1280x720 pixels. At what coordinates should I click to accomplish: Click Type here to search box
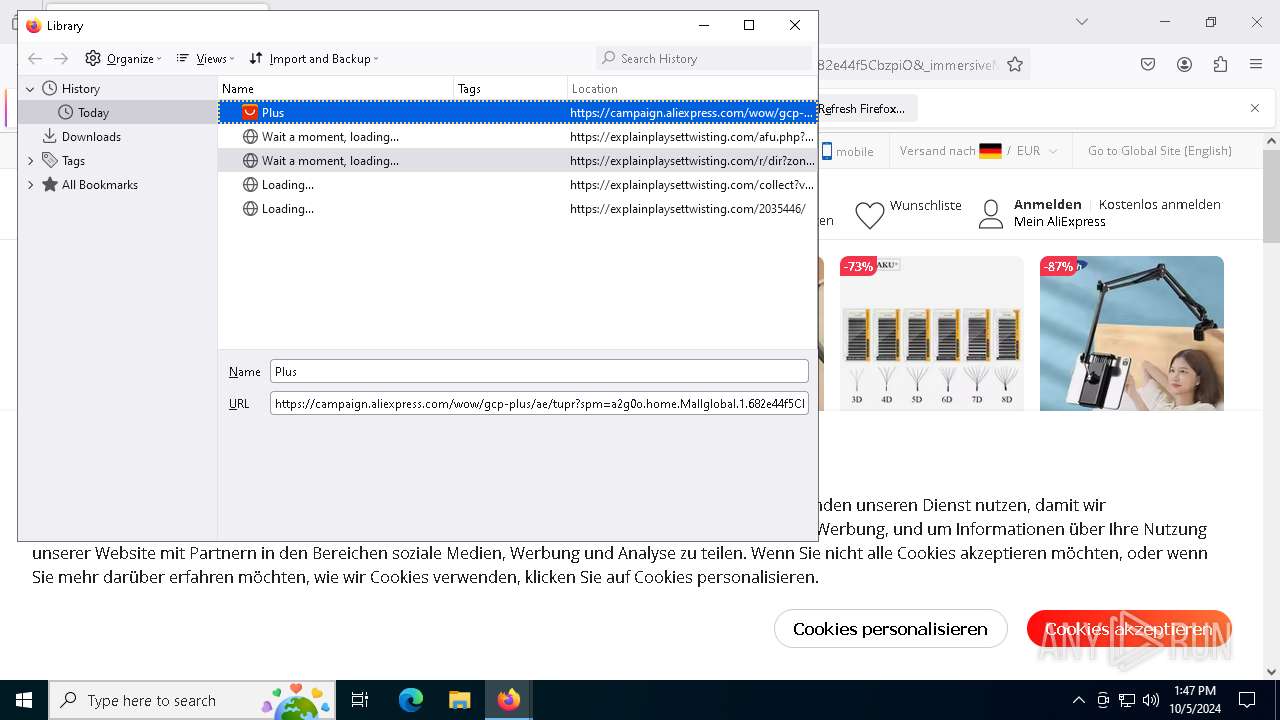pyautogui.click(x=192, y=700)
